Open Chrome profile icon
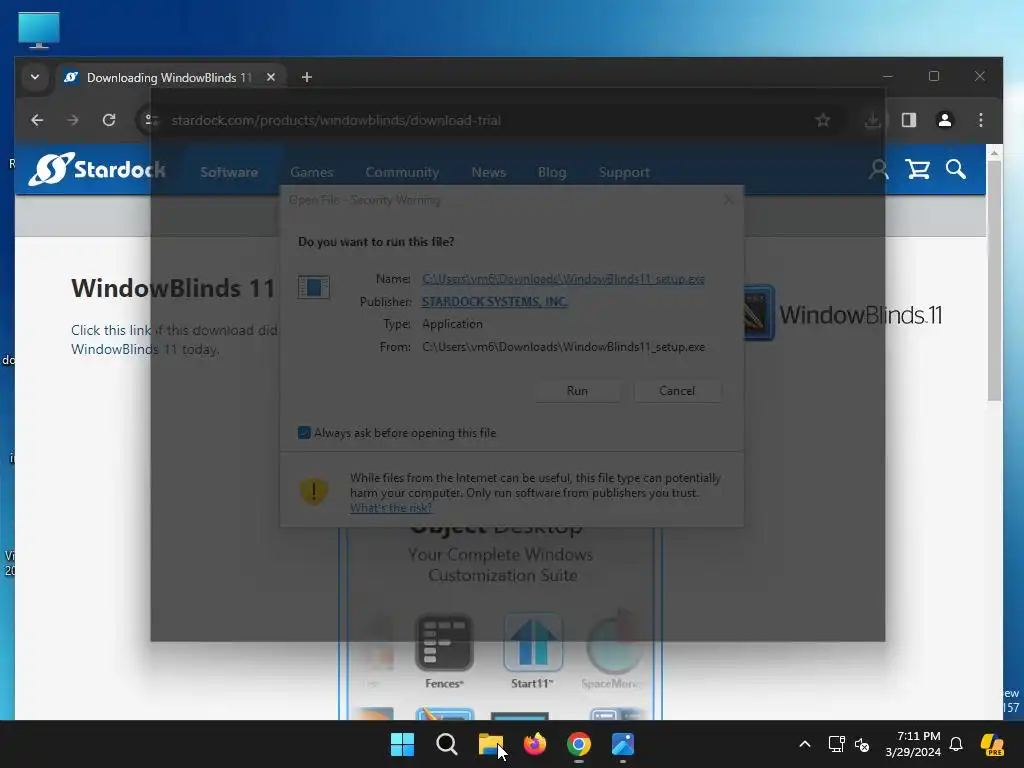The image size is (1024, 768). click(x=945, y=120)
